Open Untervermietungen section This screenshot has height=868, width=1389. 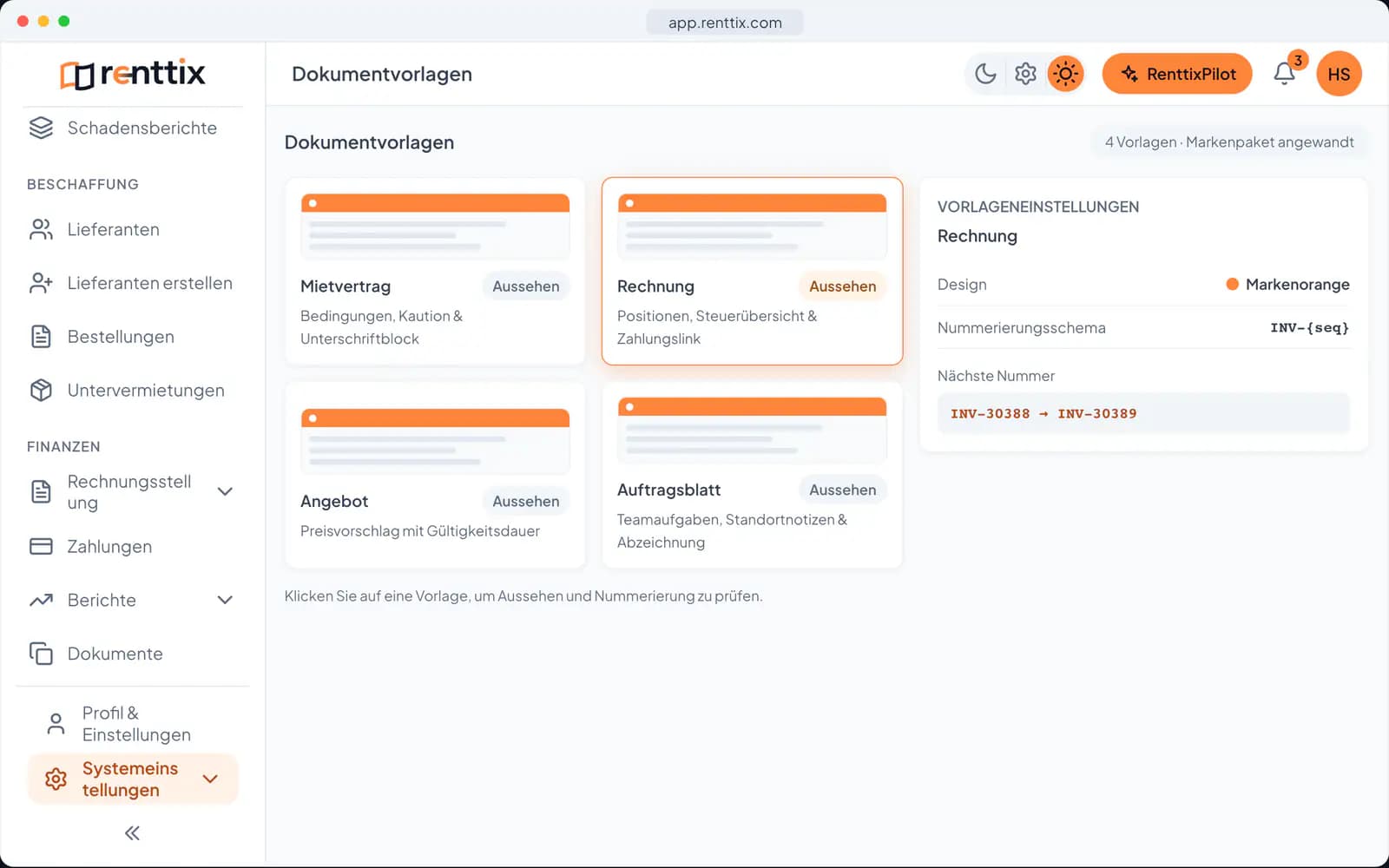(133, 391)
